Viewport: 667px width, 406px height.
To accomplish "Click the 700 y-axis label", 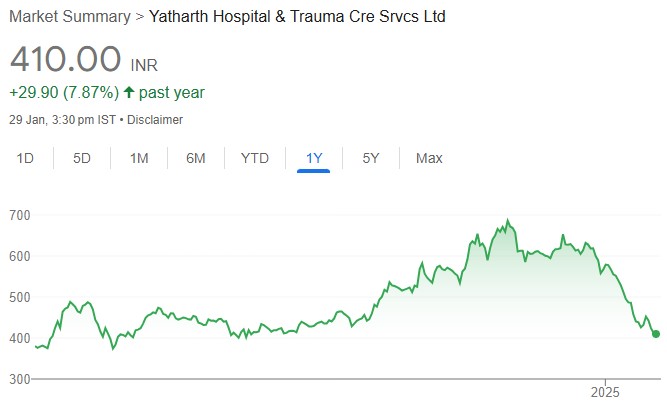I will (x=20, y=215).
